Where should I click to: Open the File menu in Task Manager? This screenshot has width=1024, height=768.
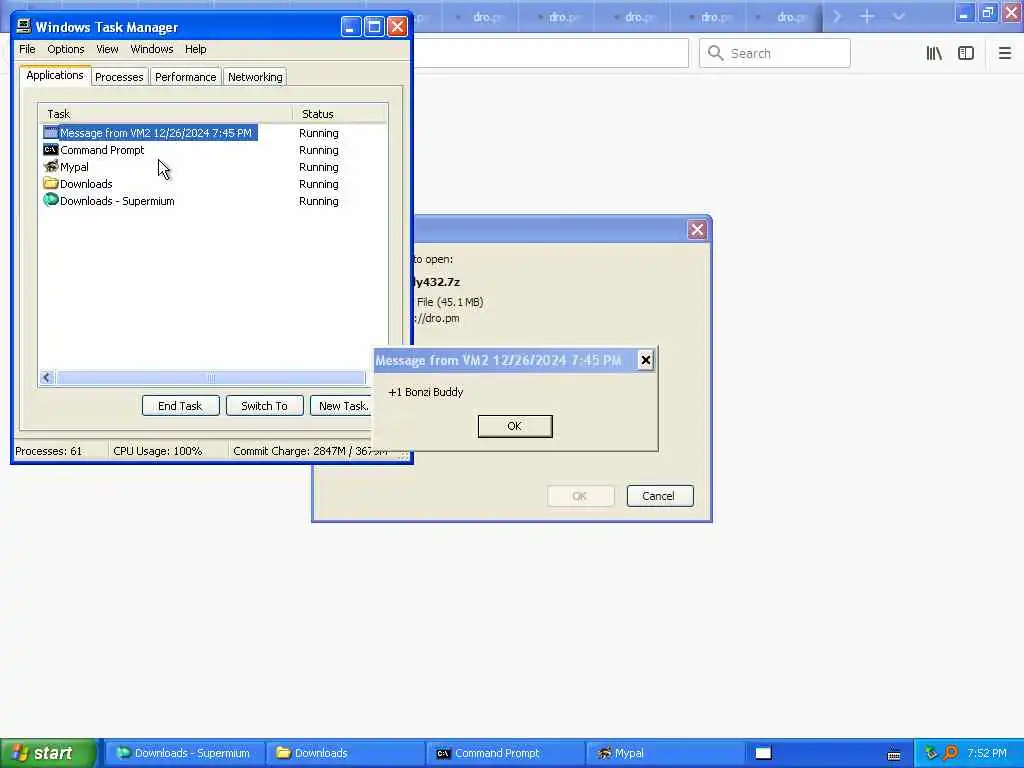[x=27, y=49]
